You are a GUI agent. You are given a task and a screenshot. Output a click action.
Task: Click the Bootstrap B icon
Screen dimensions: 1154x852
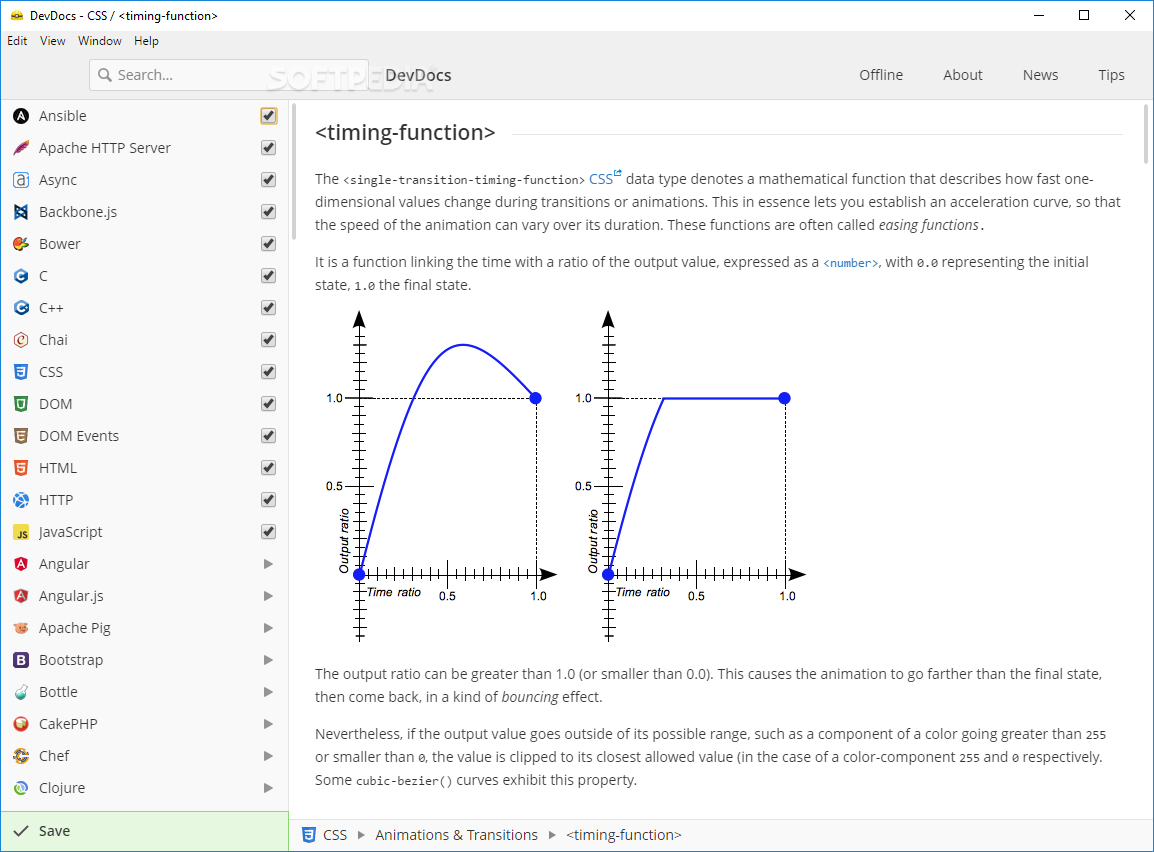[x=21, y=660]
